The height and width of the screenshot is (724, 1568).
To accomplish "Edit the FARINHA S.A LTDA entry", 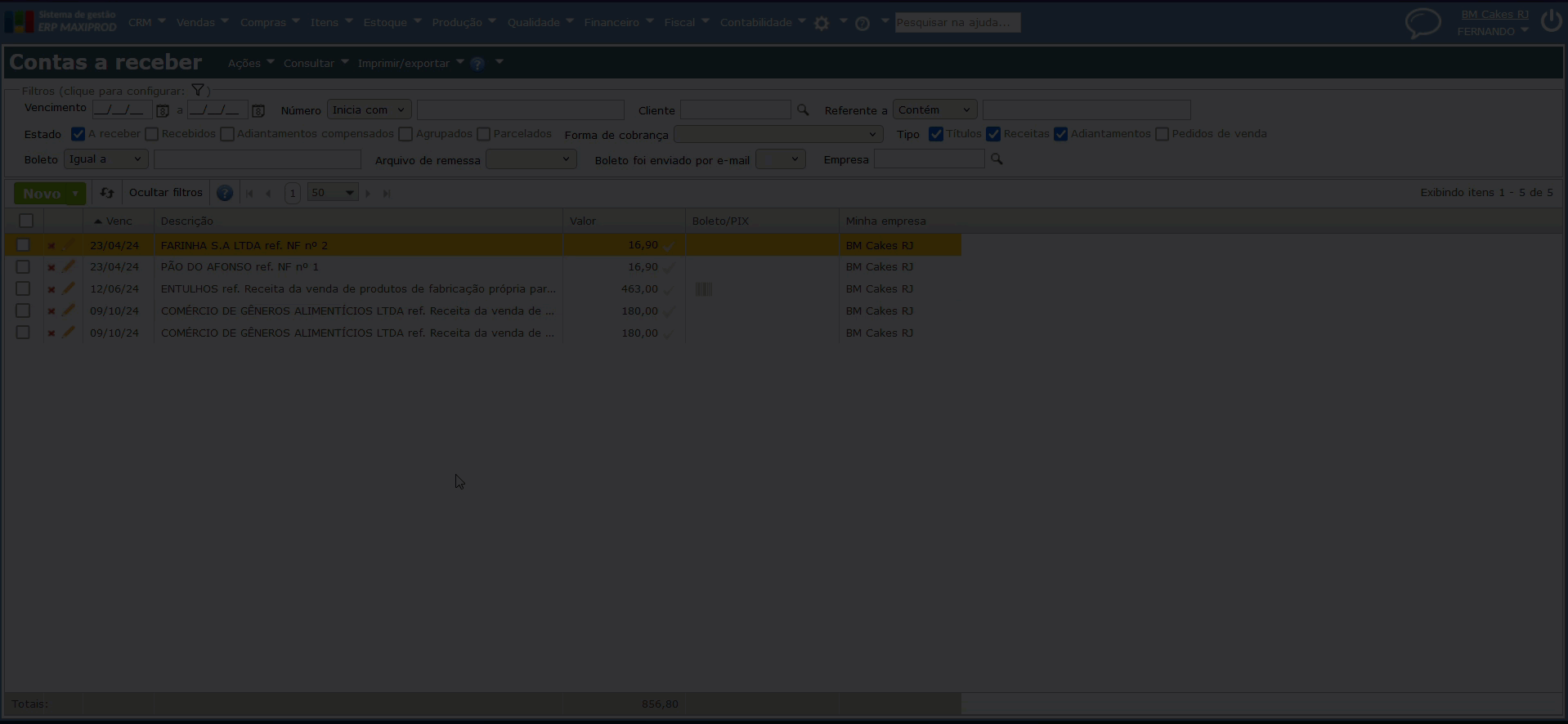I will tap(69, 244).
